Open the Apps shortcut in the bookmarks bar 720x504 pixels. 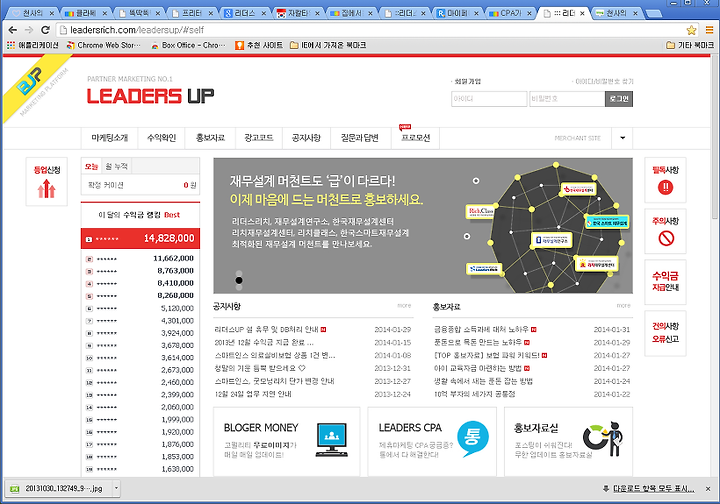[x=33, y=45]
